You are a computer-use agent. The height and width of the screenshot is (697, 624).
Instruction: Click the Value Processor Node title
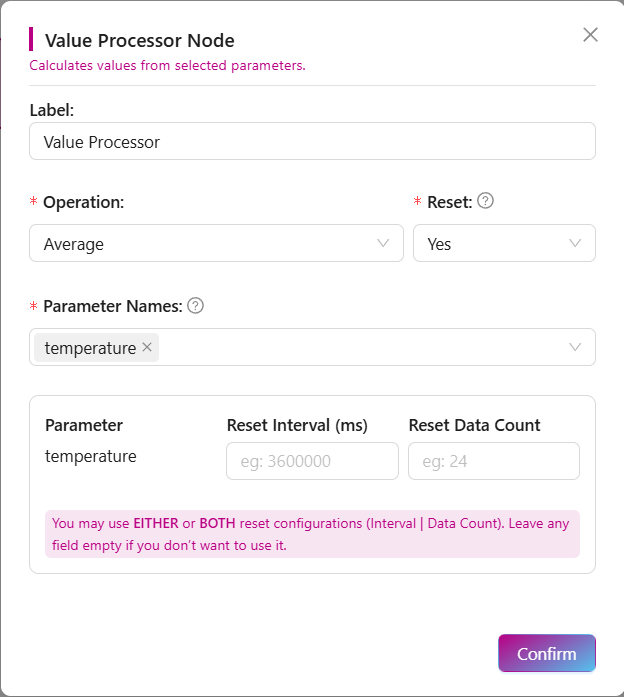click(140, 41)
